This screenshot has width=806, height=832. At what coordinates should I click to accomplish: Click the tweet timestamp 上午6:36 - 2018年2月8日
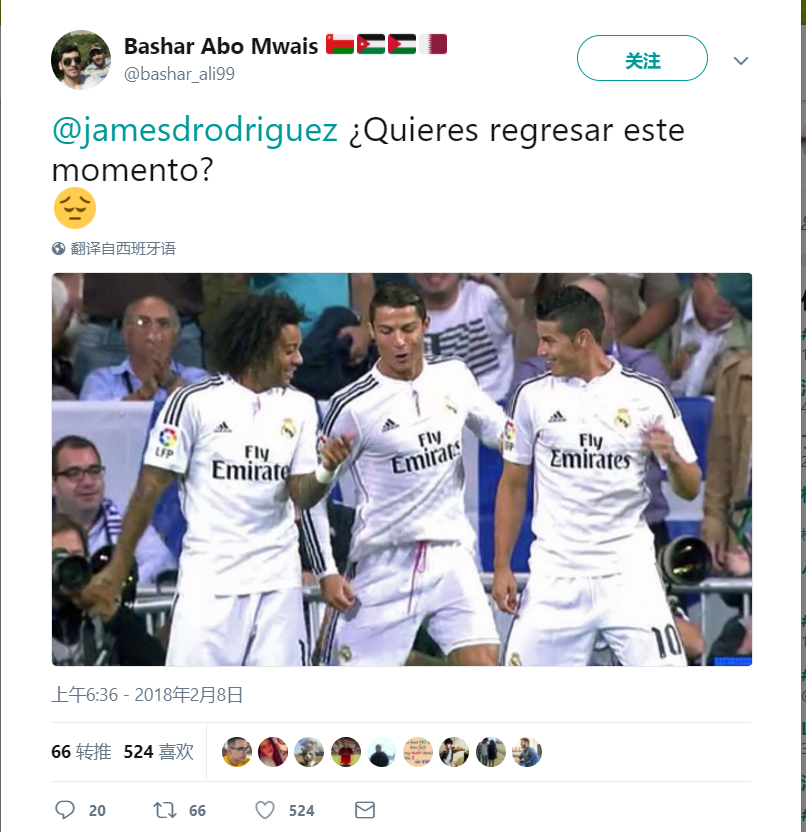pyautogui.click(x=147, y=695)
